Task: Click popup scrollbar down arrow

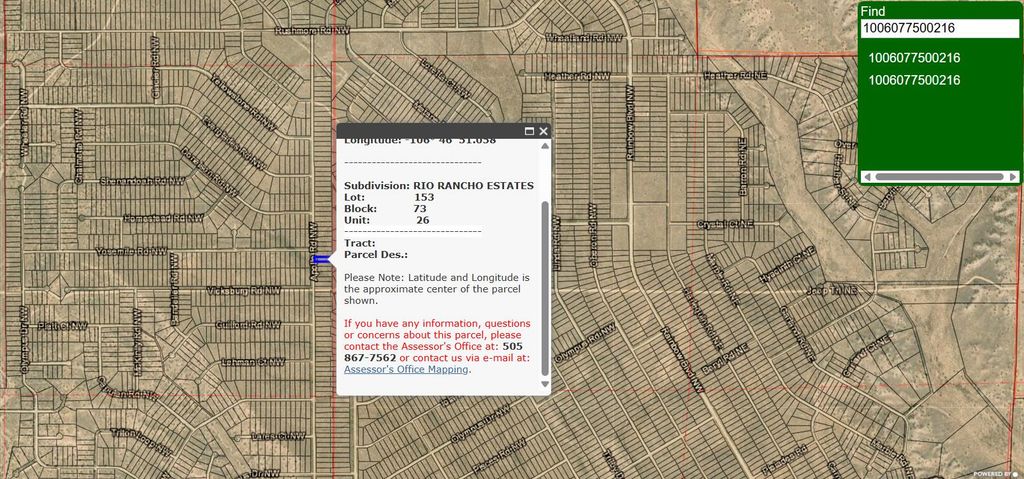Action: click(x=545, y=385)
